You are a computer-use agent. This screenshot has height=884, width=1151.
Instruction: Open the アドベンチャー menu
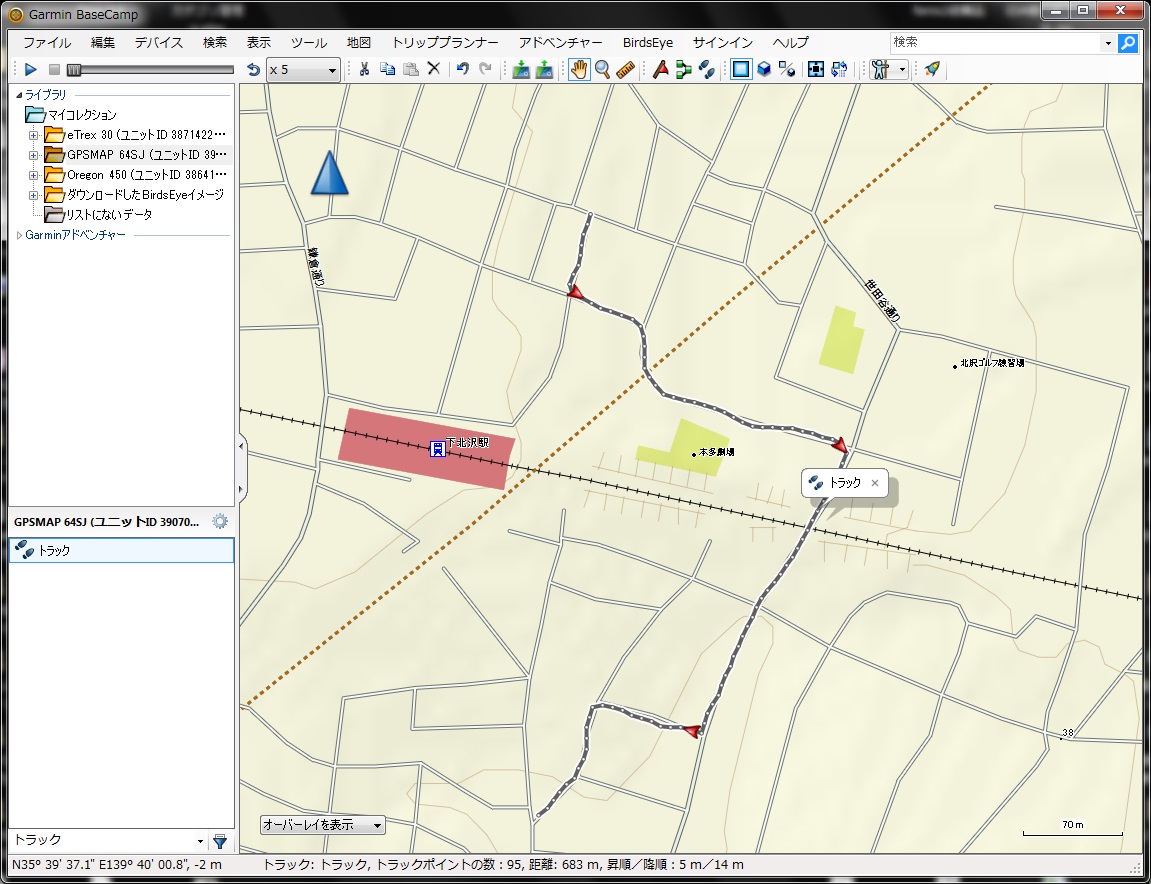[561, 43]
